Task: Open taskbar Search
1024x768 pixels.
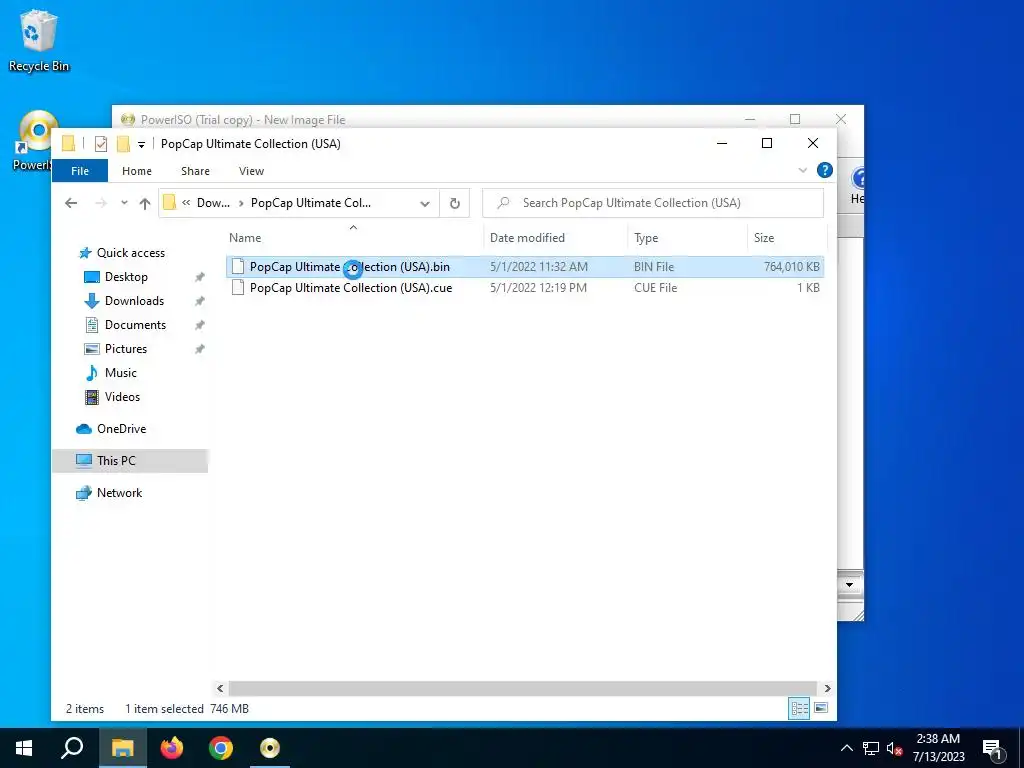Action: (72, 748)
